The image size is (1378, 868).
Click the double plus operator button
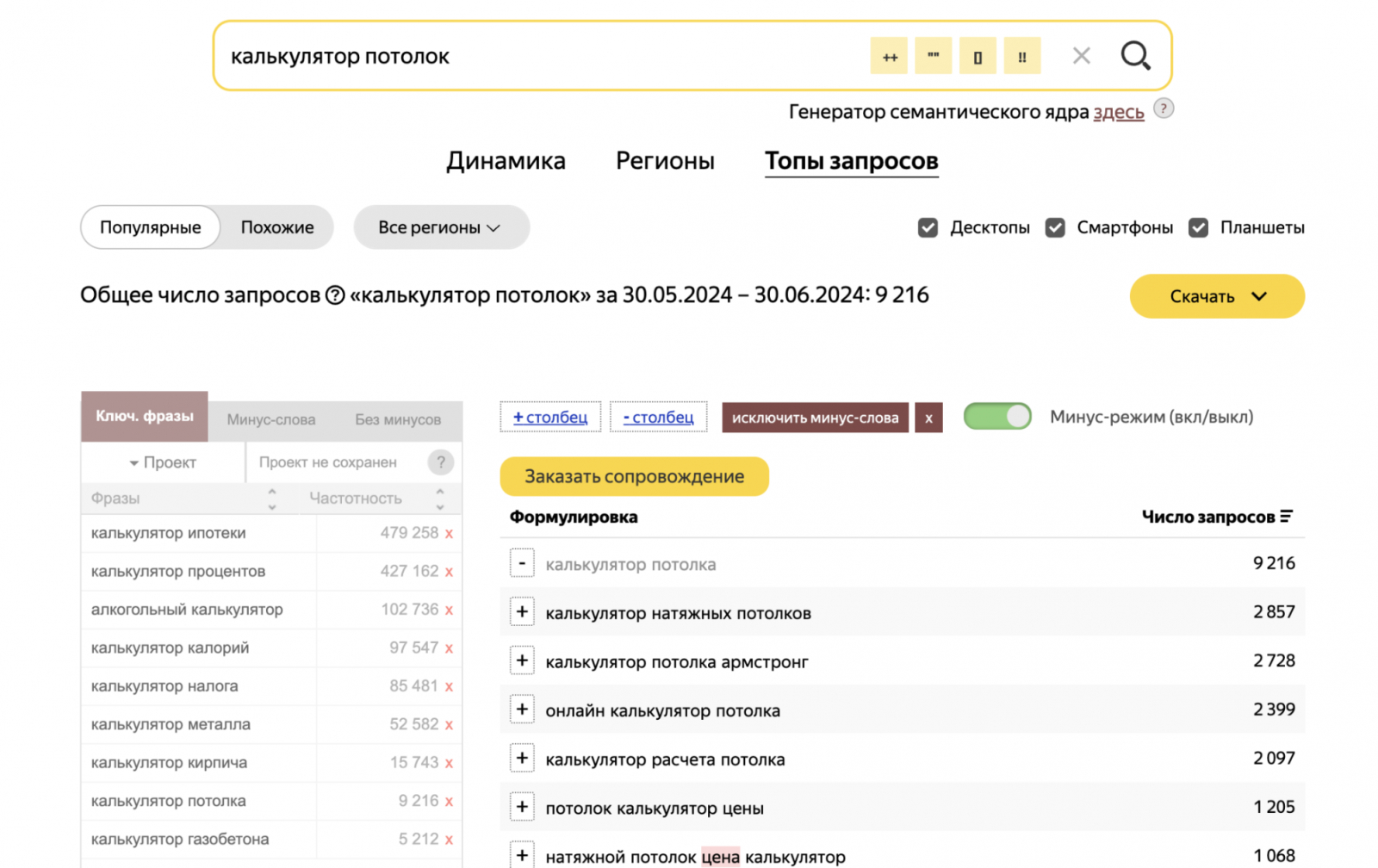[889, 56]
